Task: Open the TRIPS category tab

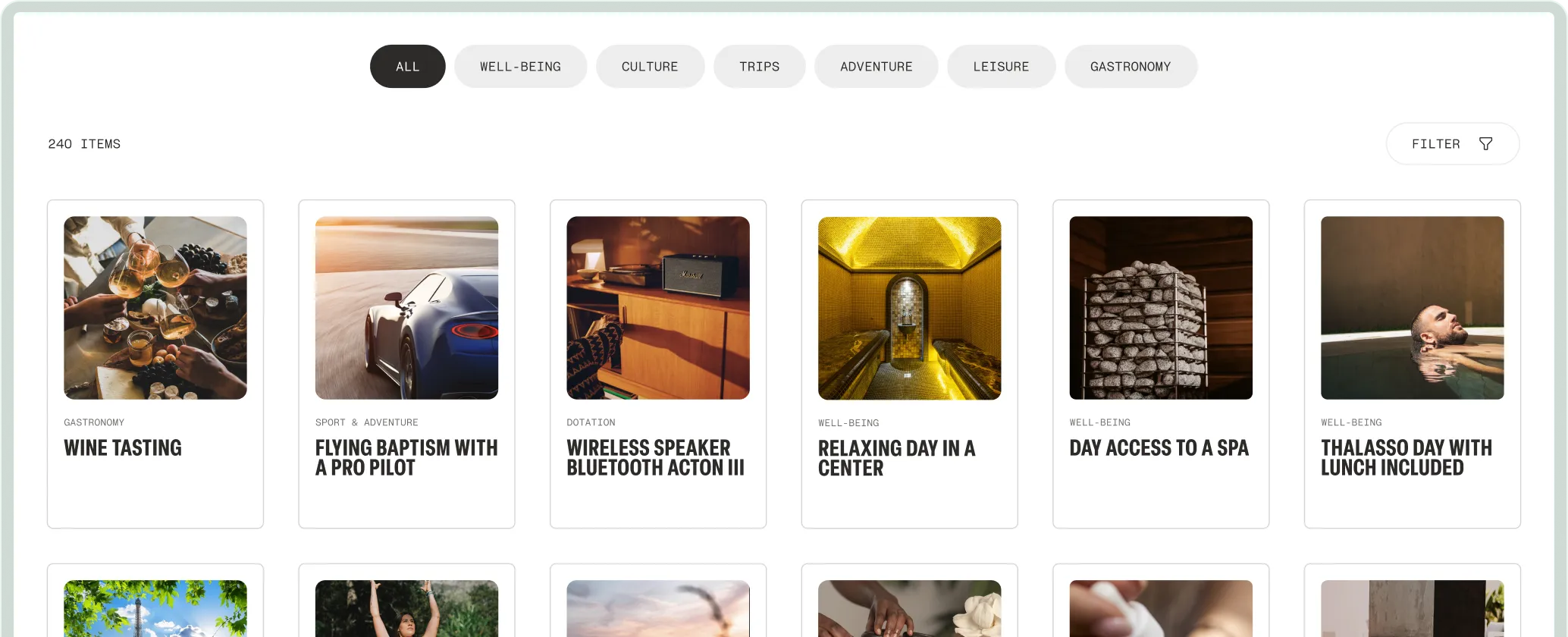Action: tap(760, 67)
